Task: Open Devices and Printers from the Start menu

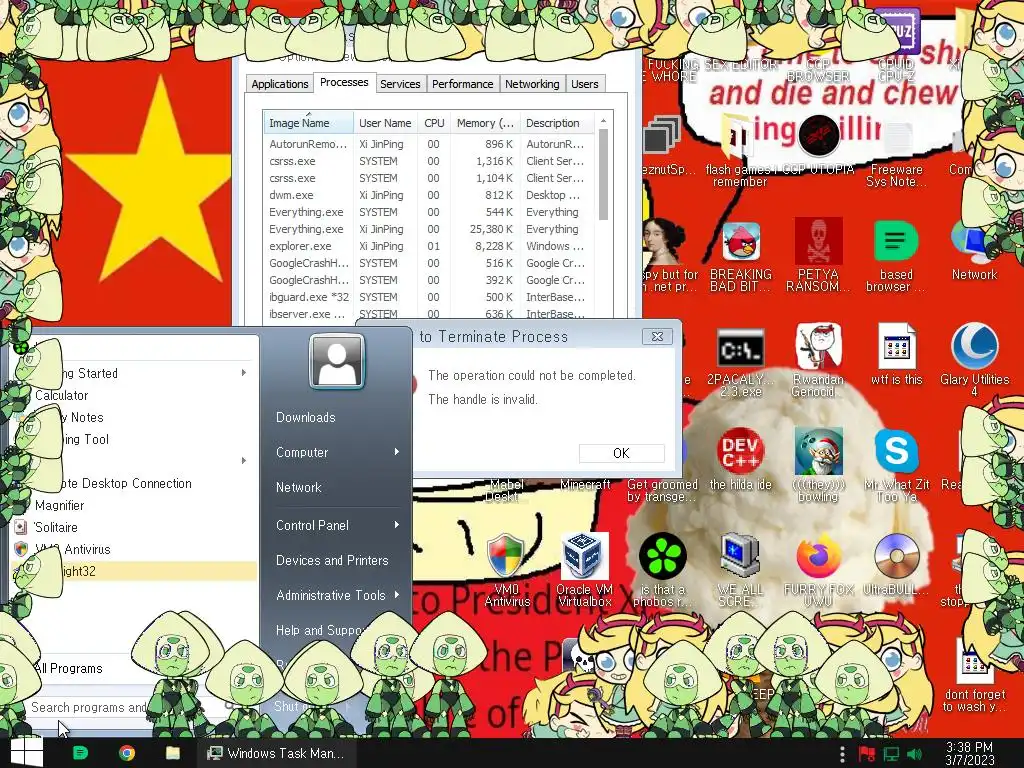Action: point(332,560)
